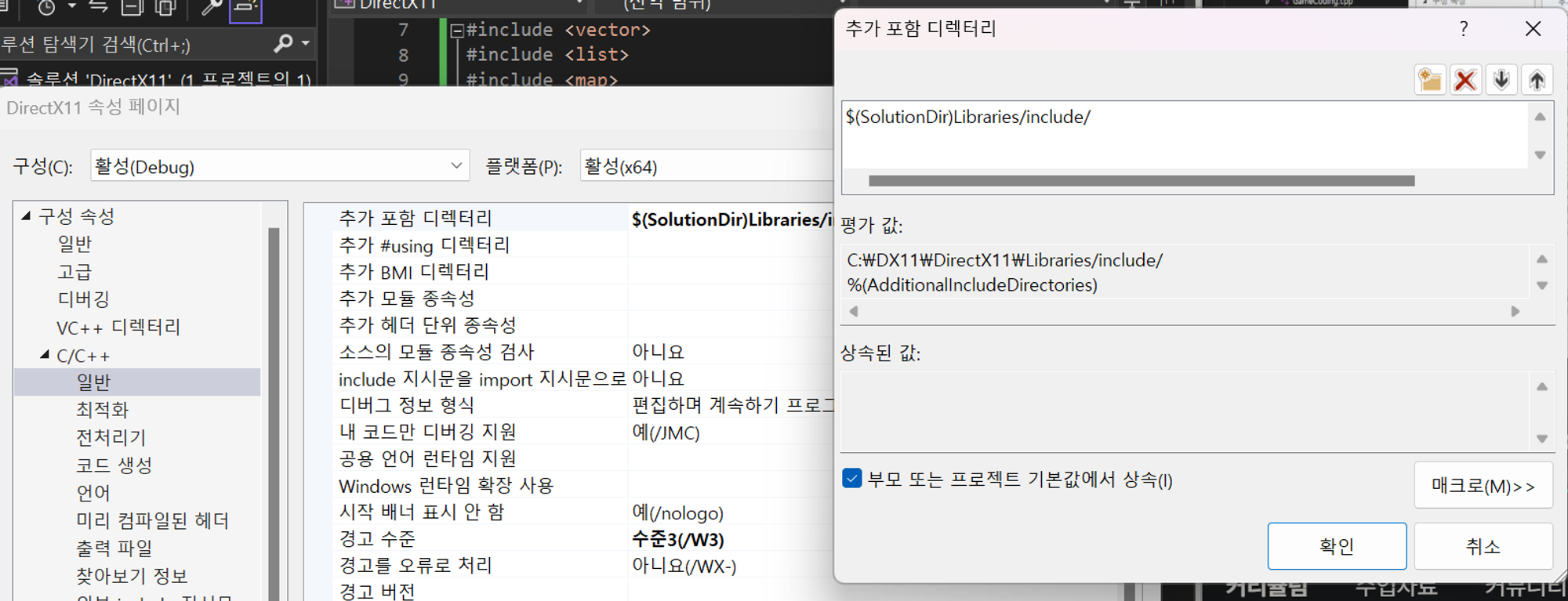Image resolution: width=1568 pixels, height=601 pixels.
Task: Collapse the 구성 속성 tree node
Action: tap(26, 215)
